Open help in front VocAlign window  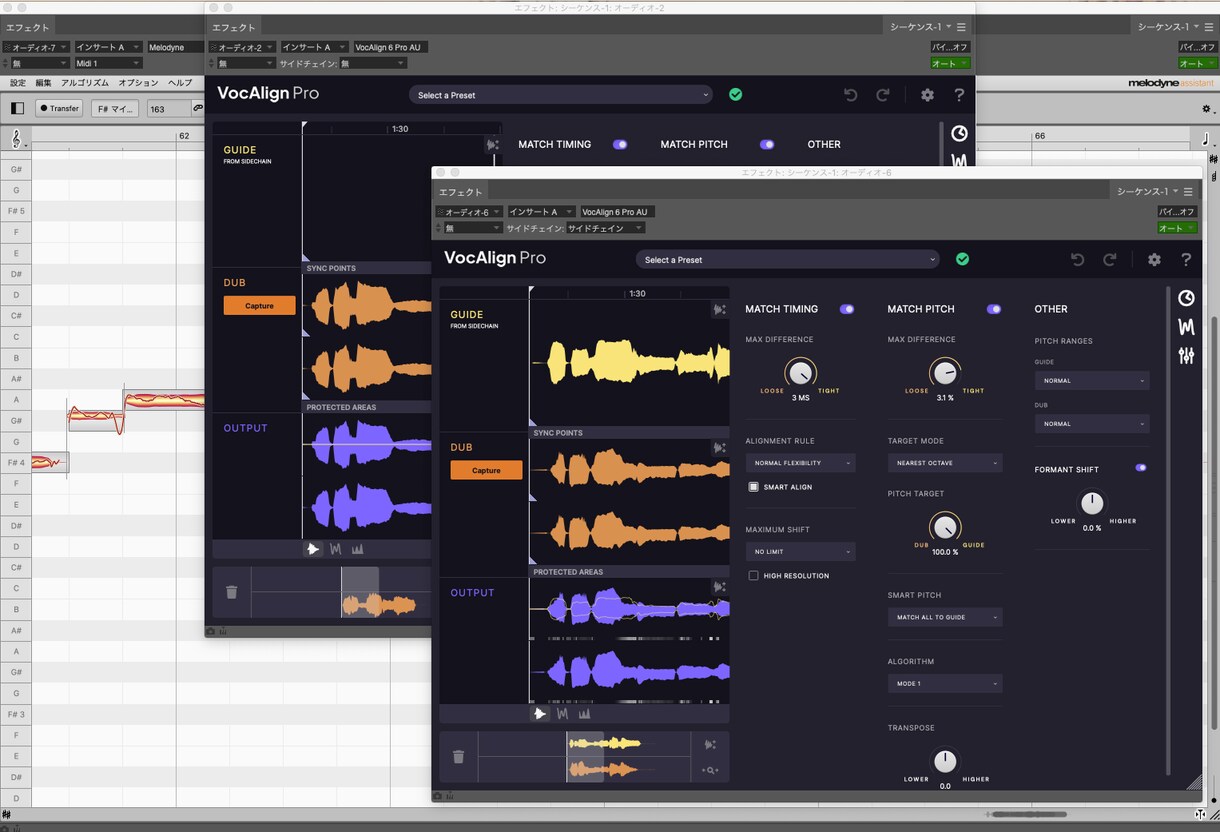coord(1186,260)
